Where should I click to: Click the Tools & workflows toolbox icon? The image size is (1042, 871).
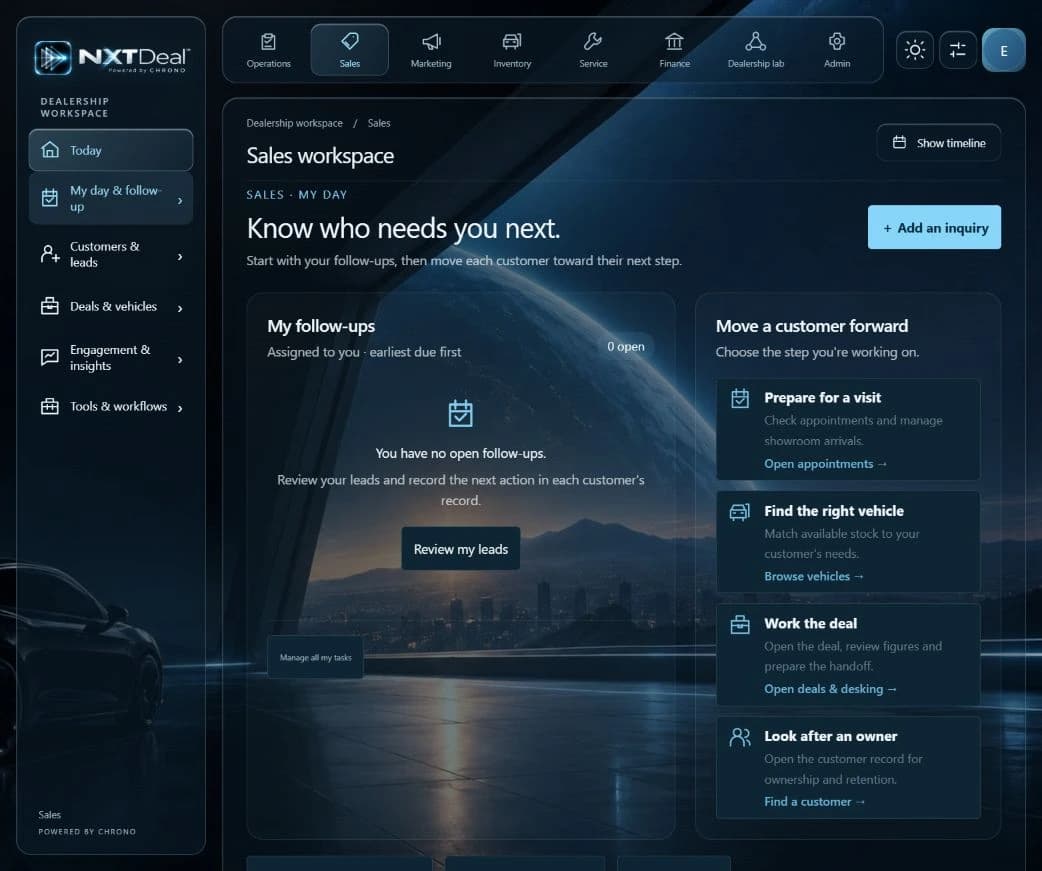point(50,406)
